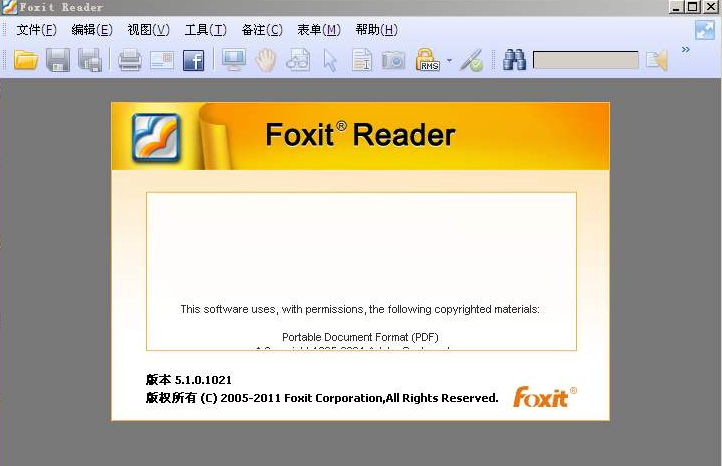This screenshot has width=722, height=466.
Task: Click the Snapshot camera icon
Action: click(x=393, y=60)
